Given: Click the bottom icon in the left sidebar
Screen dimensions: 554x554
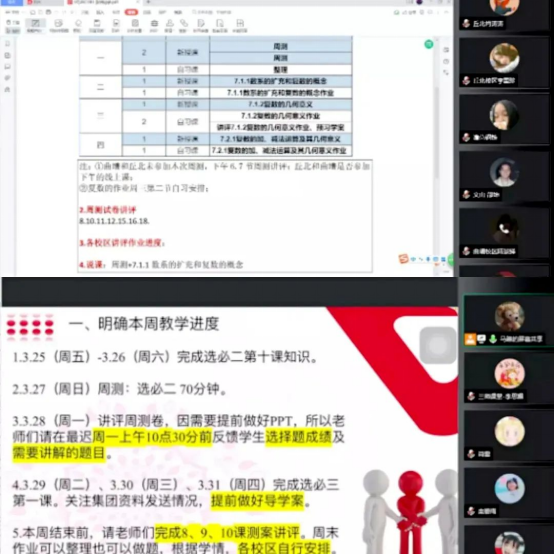Looking at the screenshot, I should point(7,90).
